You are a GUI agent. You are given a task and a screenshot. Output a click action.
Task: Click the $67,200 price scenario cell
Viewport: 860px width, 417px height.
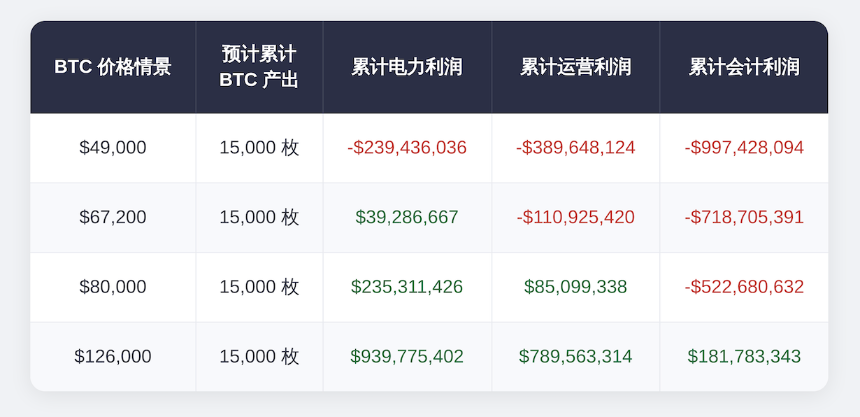(113, 217)
